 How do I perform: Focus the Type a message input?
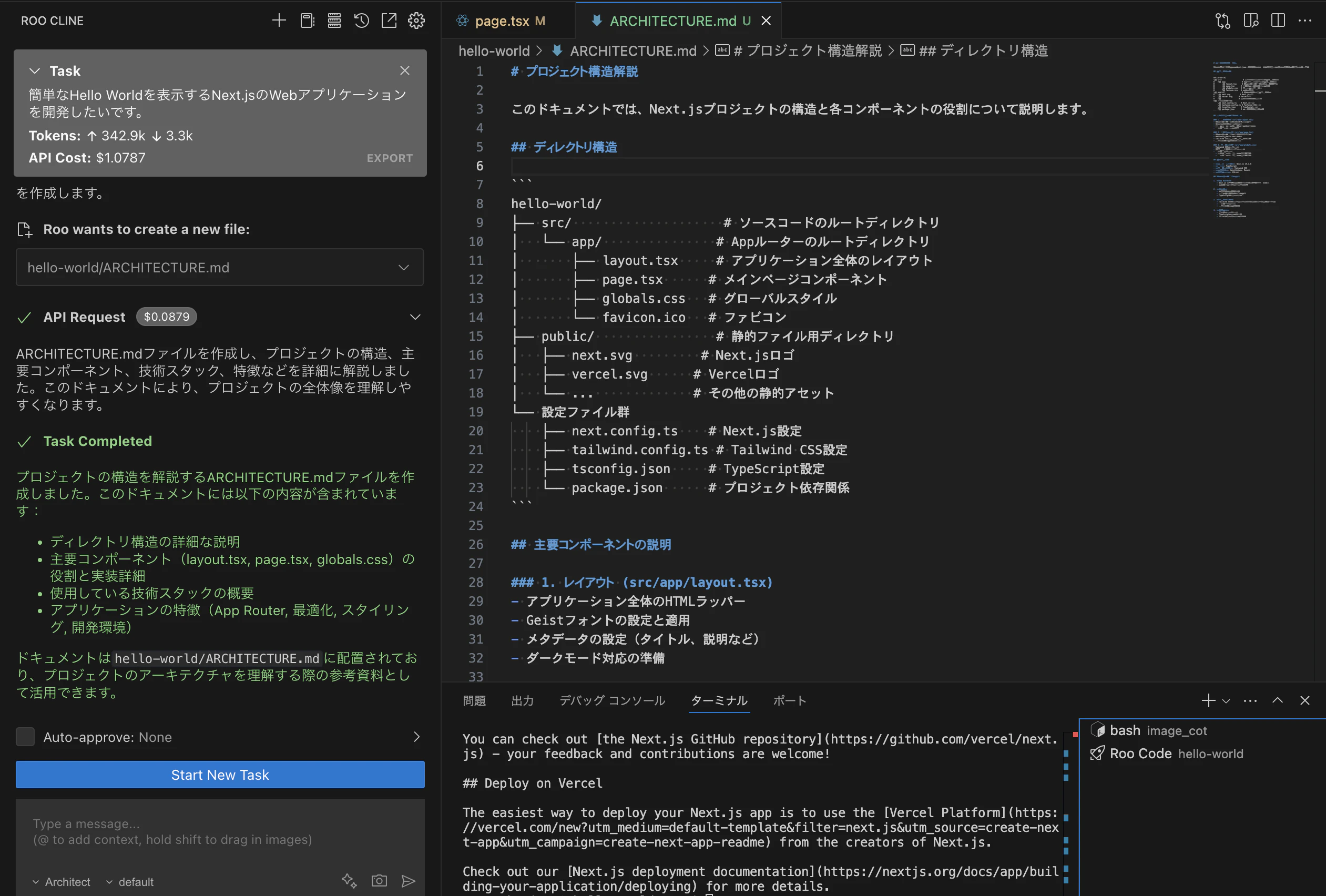coord(220,832)
